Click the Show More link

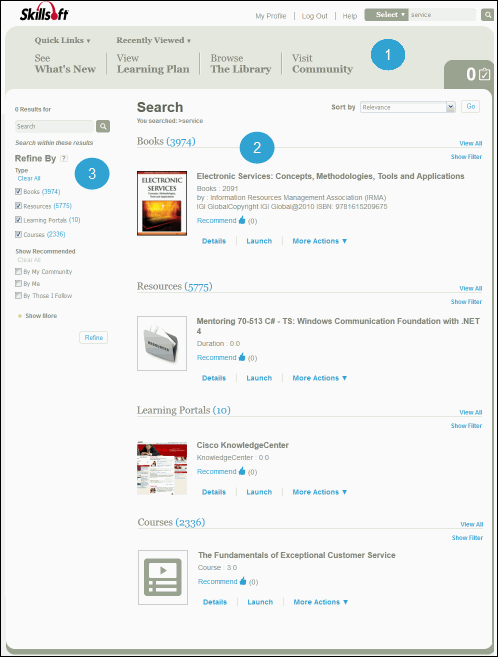tap(41, 316)
